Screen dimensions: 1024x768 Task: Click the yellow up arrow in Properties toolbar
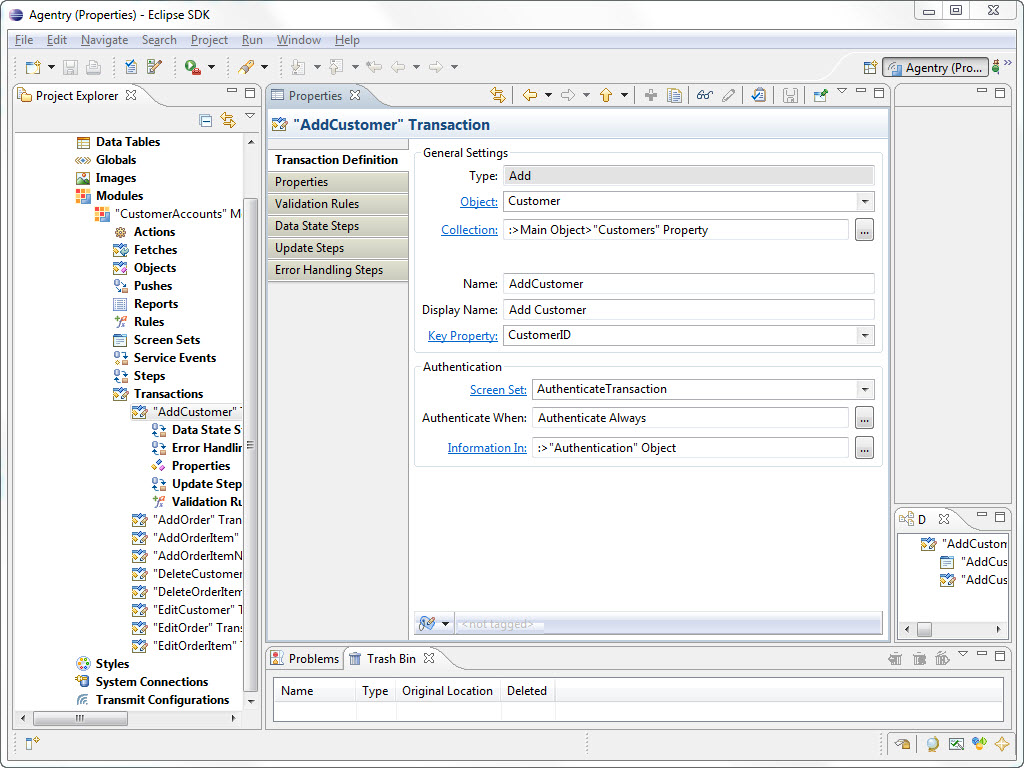tap(605, 95)
